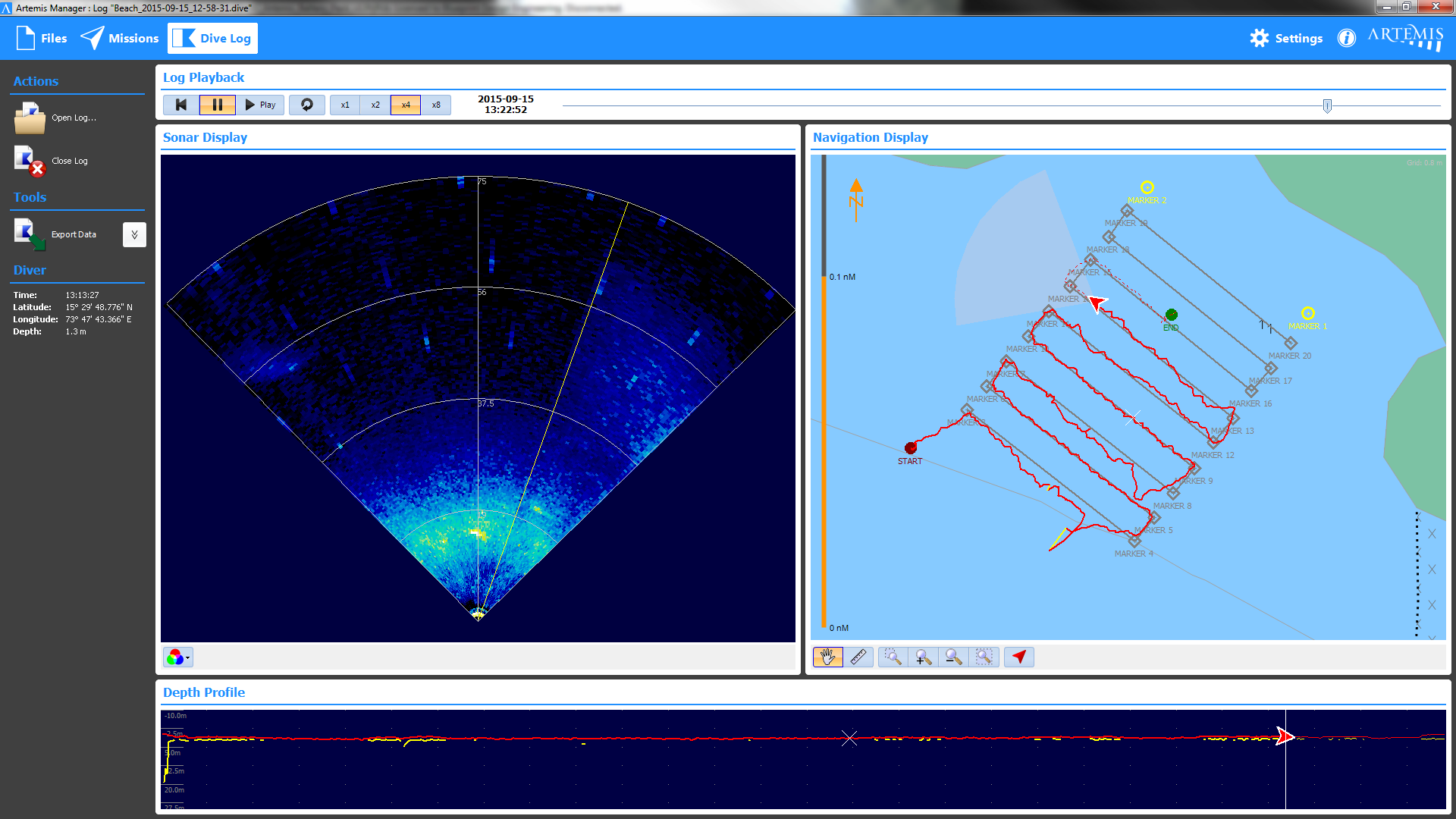
Task: Click the zoom in tool on Navigation Display
Action: [x=922, y=657]
